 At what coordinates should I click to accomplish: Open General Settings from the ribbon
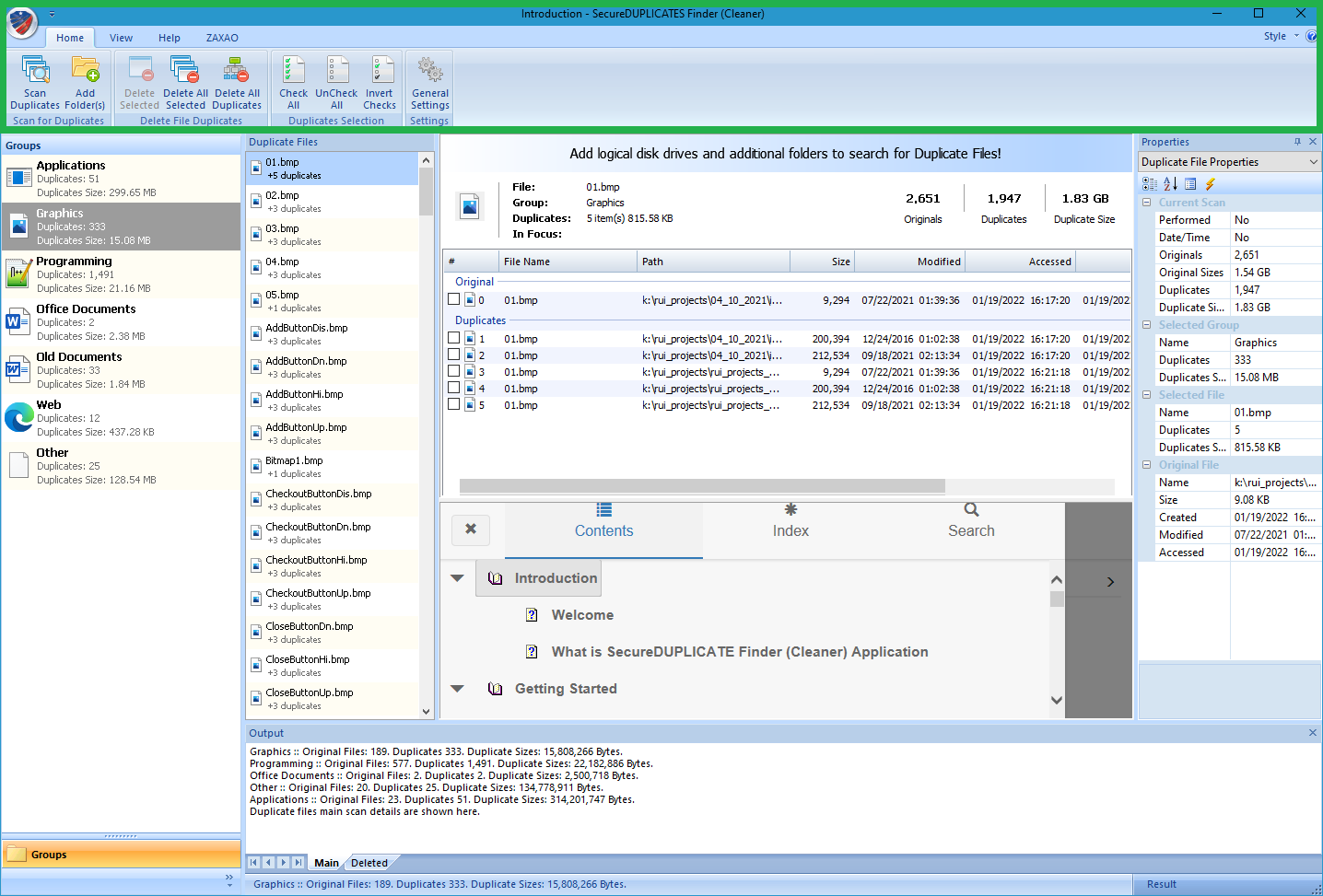tap(430, 83)
